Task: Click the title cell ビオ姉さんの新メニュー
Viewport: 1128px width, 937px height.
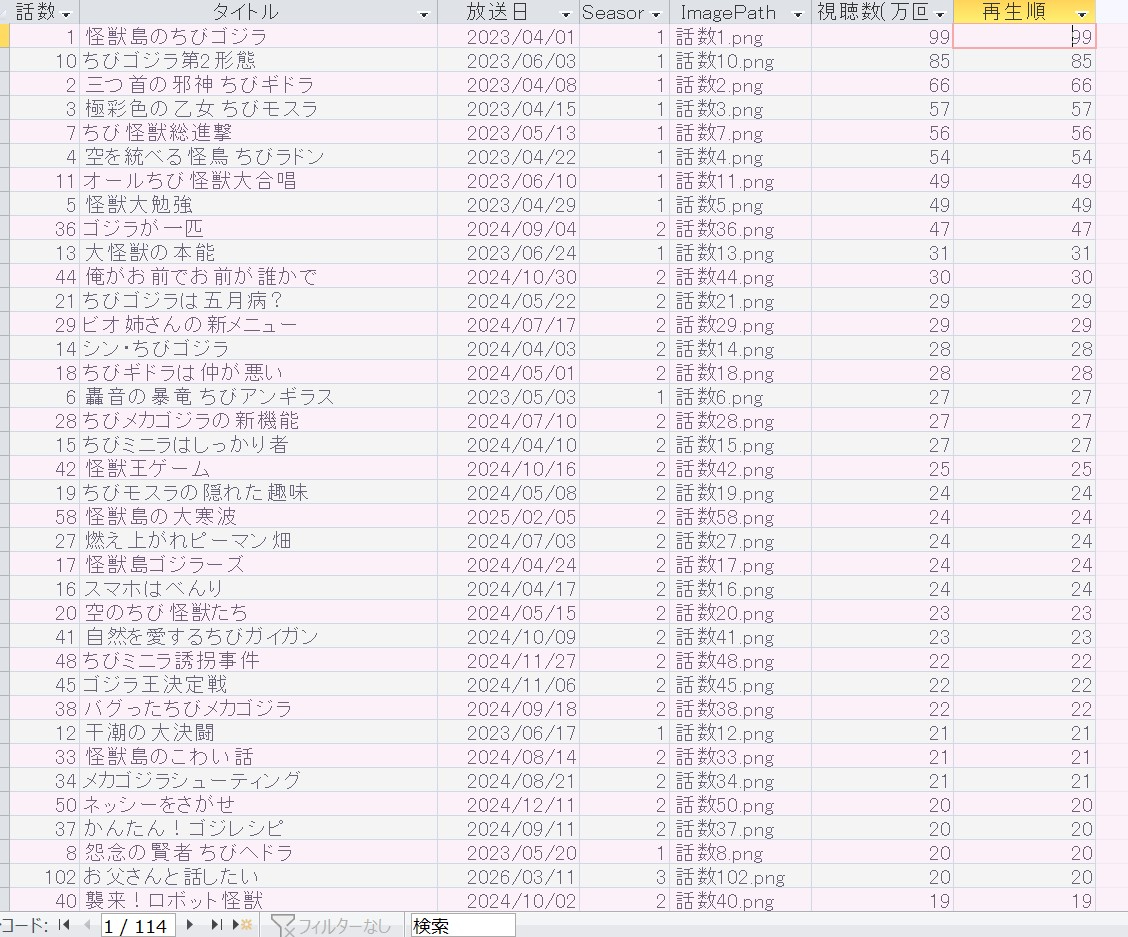Action: [258, 325]
